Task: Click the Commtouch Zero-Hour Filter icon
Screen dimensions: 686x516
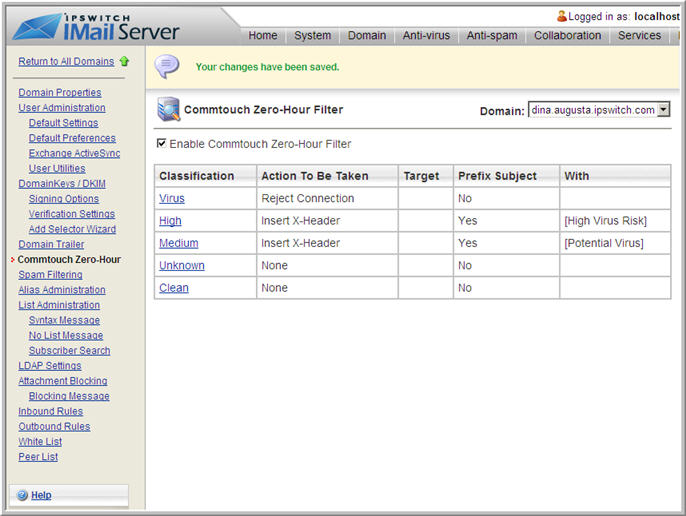Action: point(168,109)
